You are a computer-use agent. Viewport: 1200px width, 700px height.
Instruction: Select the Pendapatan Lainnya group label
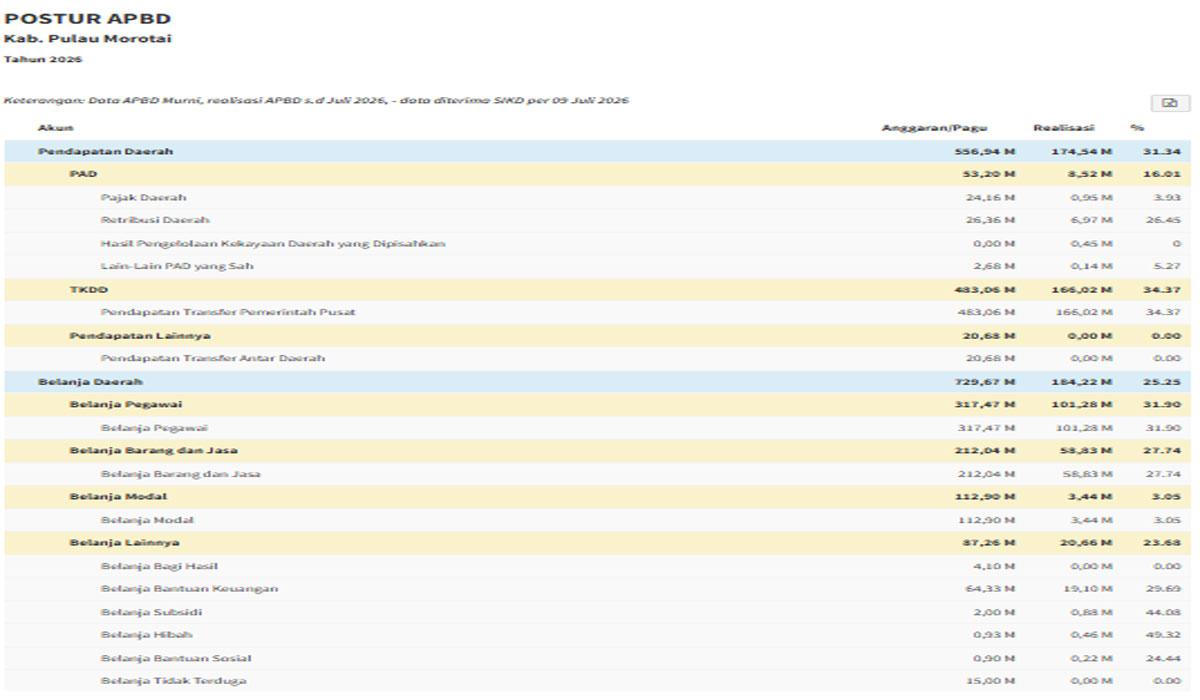(140, 335)
